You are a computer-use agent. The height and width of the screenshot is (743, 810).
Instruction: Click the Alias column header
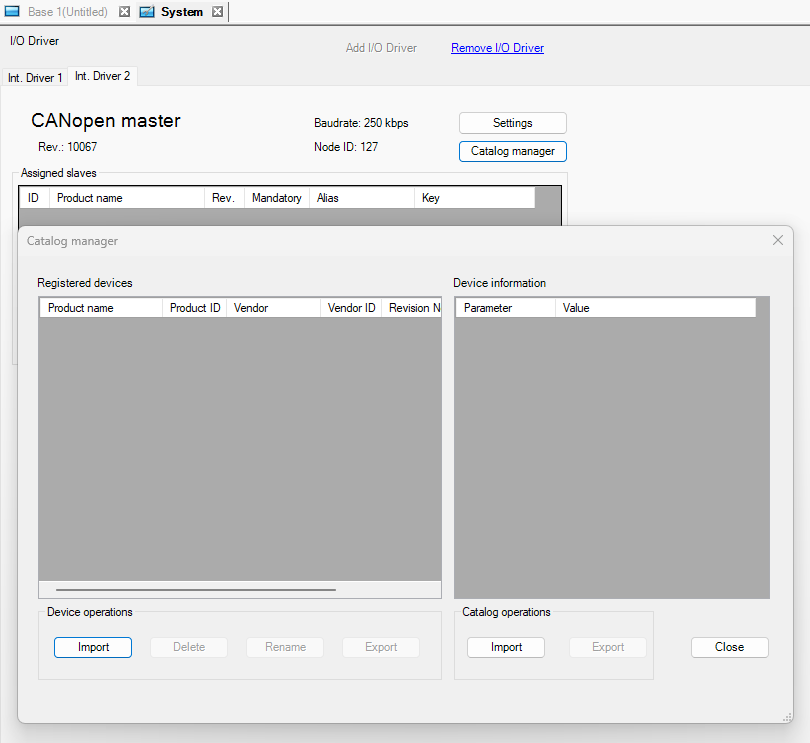(x=362, y=198)
